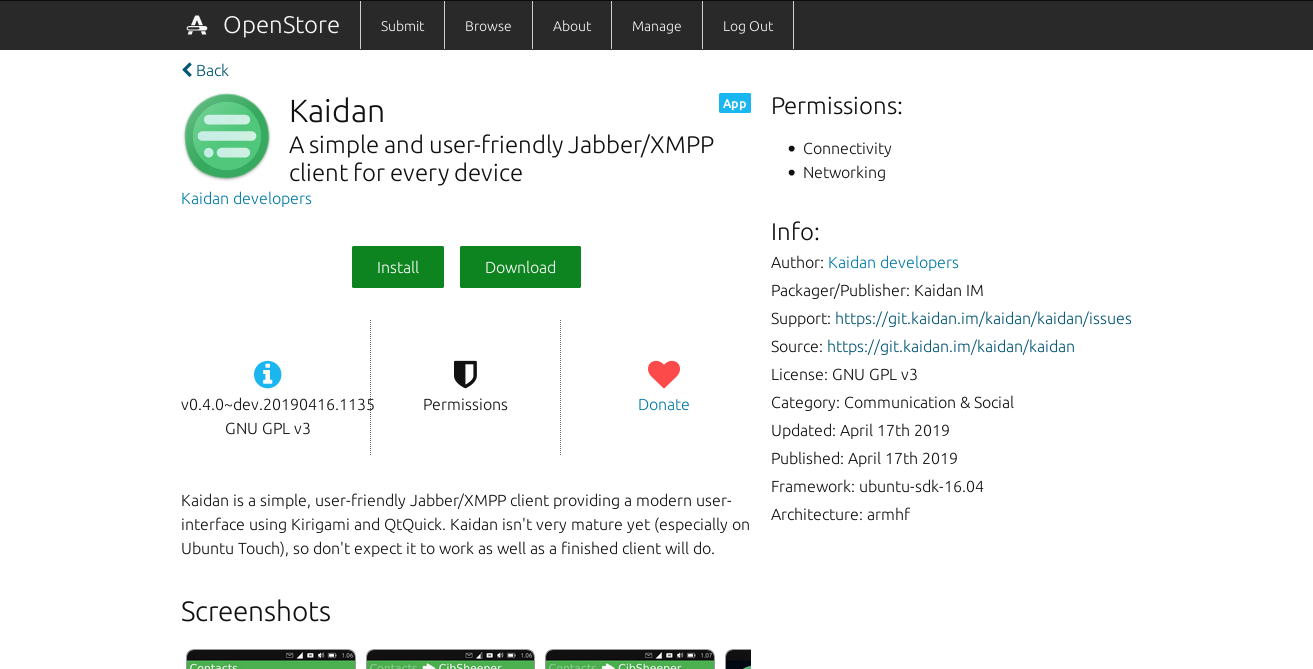Click the green Download button
Image resolution: width=1313 pixels, height=669 pixels.
pos(520,267)
